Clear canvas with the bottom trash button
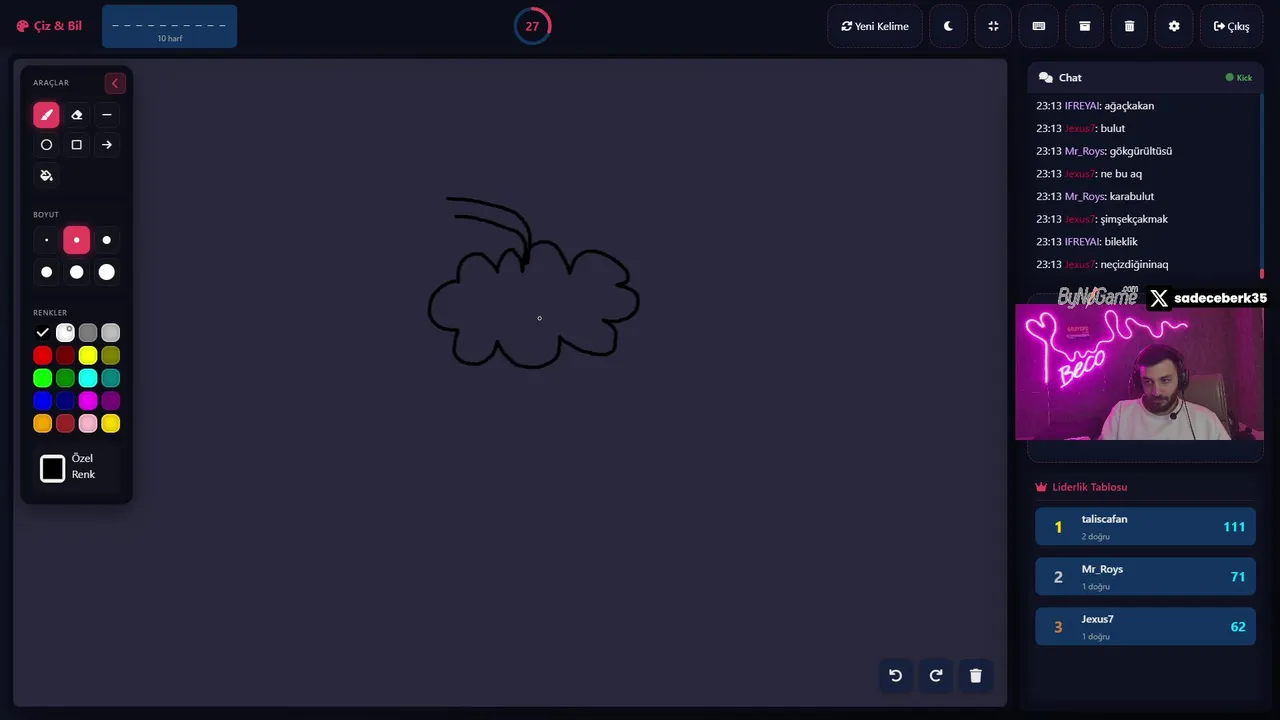The height and width of the screenshot is (720, 1280). pos(976,675)
